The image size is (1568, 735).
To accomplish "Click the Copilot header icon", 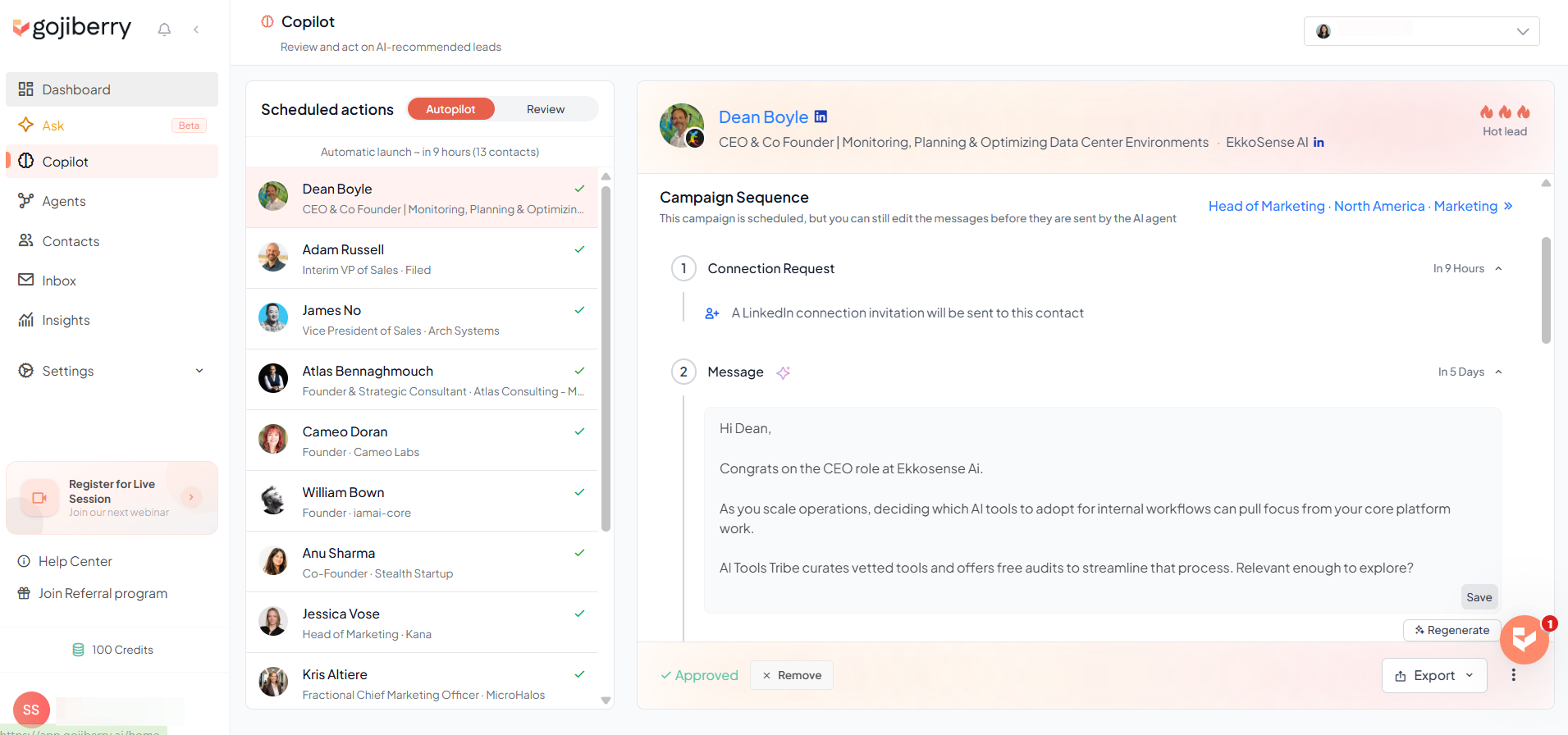I will coord(267,21).
